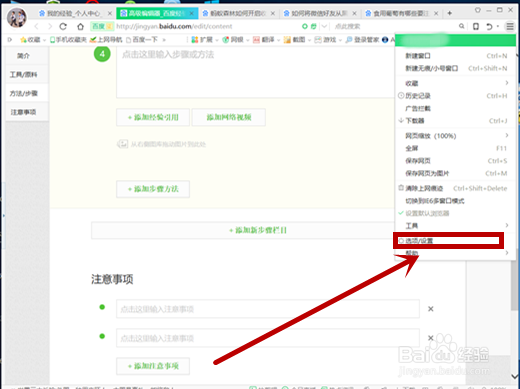Expand 网页缩放 (100%) submenu
Image resolution: width=520 pixels, height=389 pixels.
[x=506, y=135]
